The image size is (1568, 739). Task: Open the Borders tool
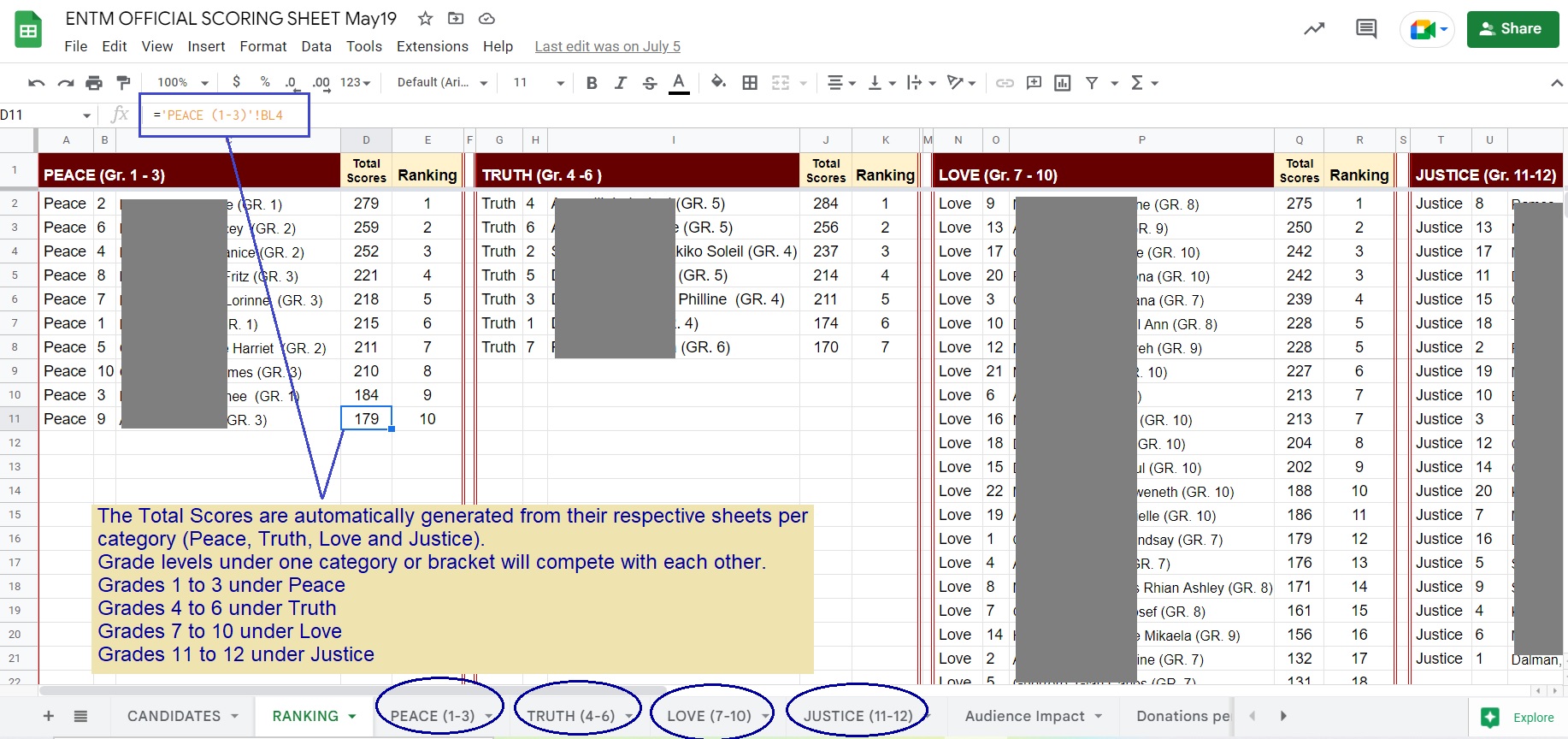coord(750,83)
